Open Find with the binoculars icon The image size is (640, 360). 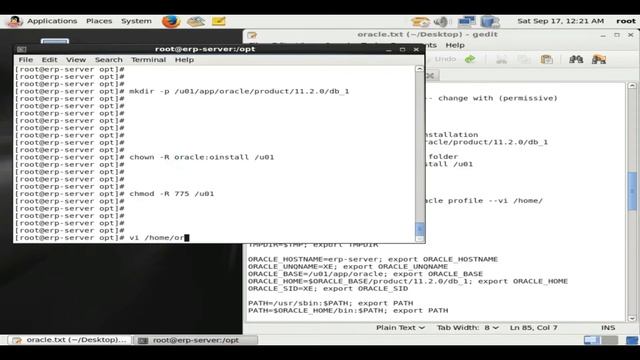pos(576,60)
